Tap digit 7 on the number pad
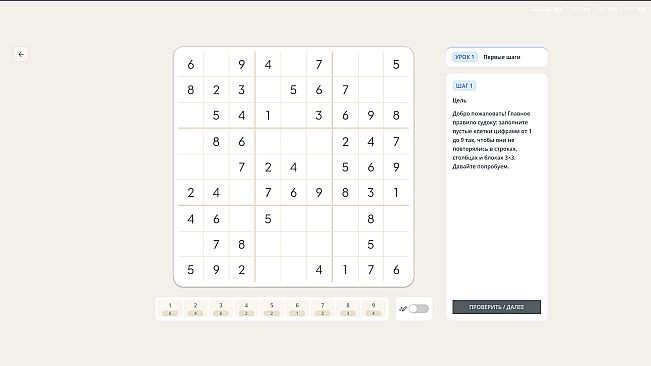The image size is (651, 366). (x=323, y=309)
